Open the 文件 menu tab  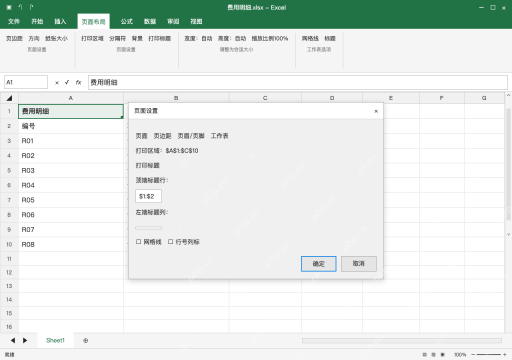coord(14,22)
